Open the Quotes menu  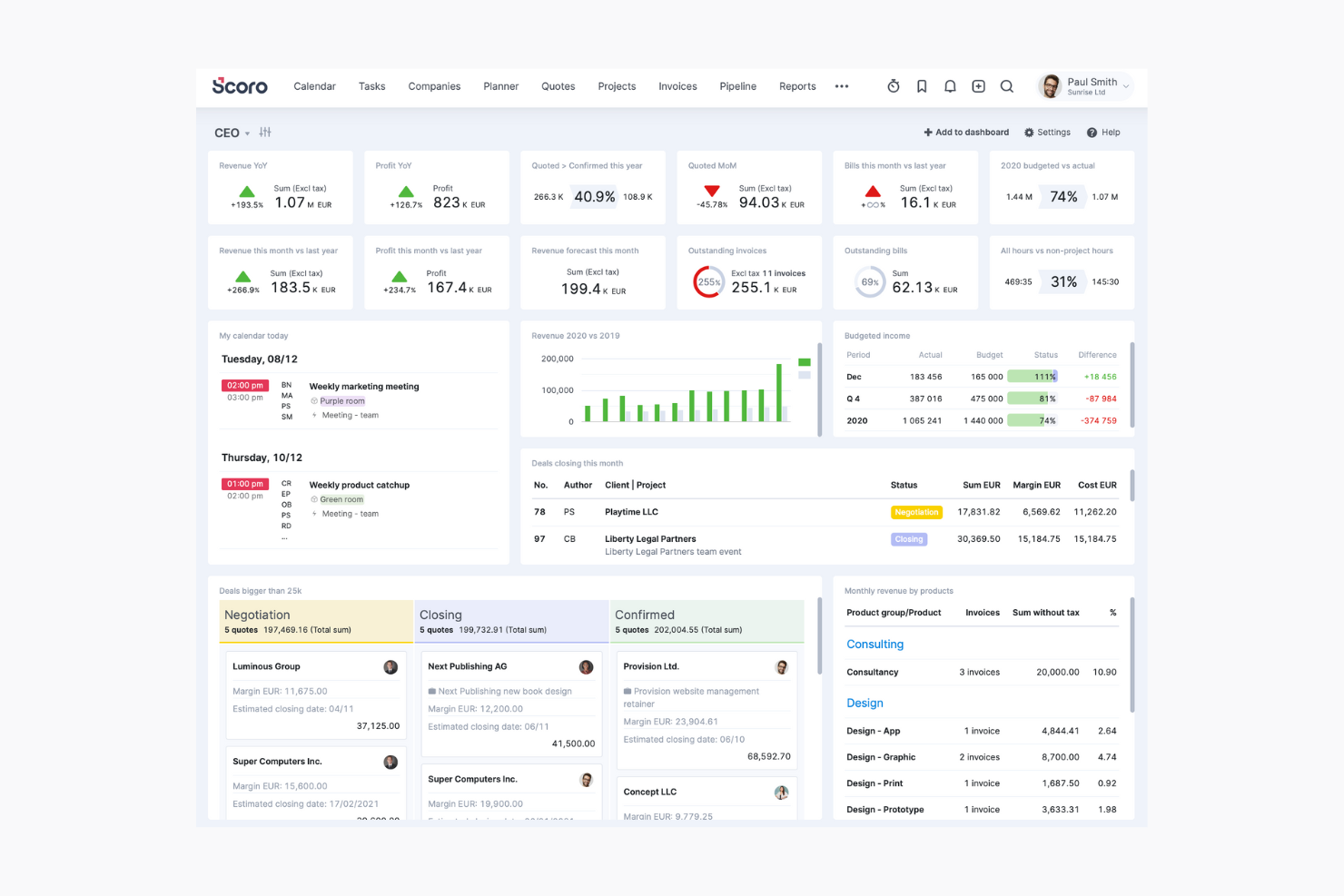(558, 86)
